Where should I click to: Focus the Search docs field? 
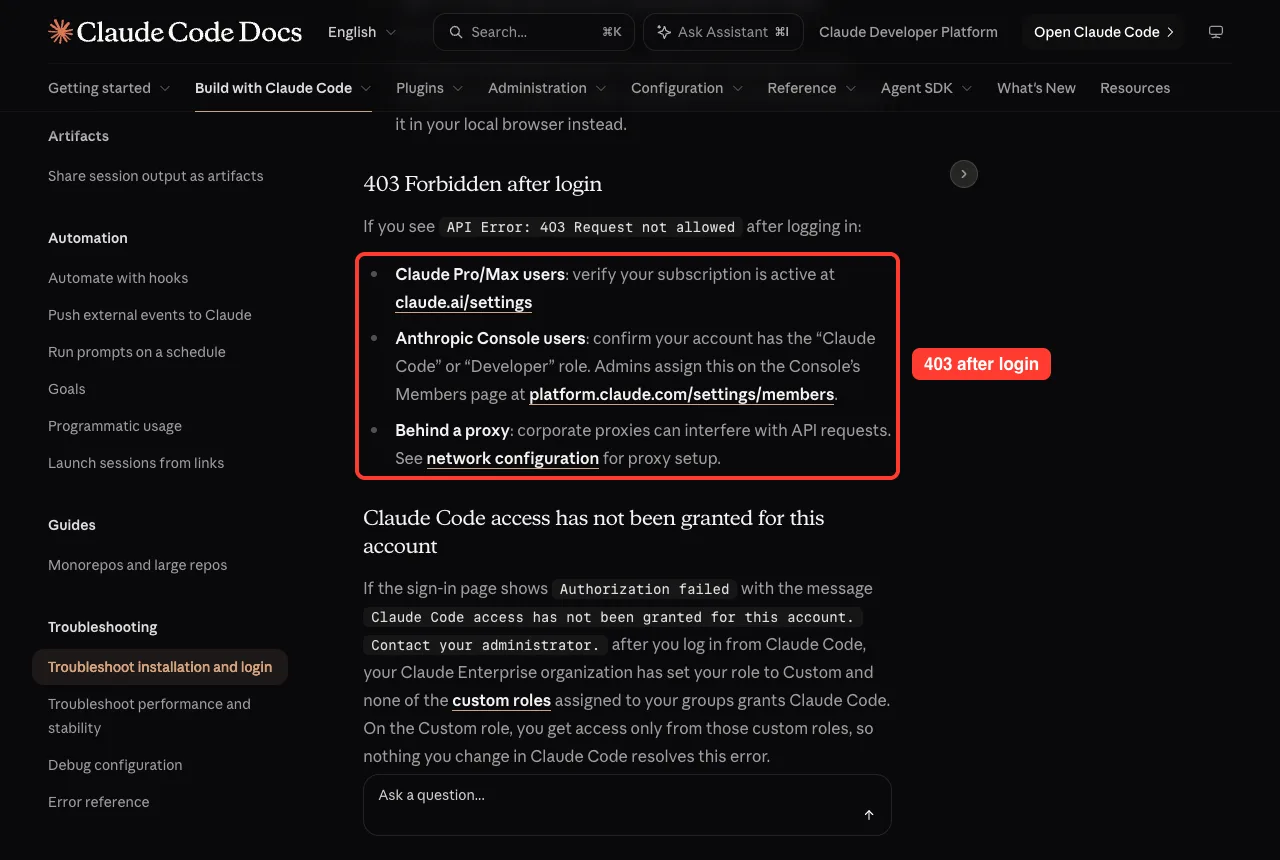[x=535, y=32]
